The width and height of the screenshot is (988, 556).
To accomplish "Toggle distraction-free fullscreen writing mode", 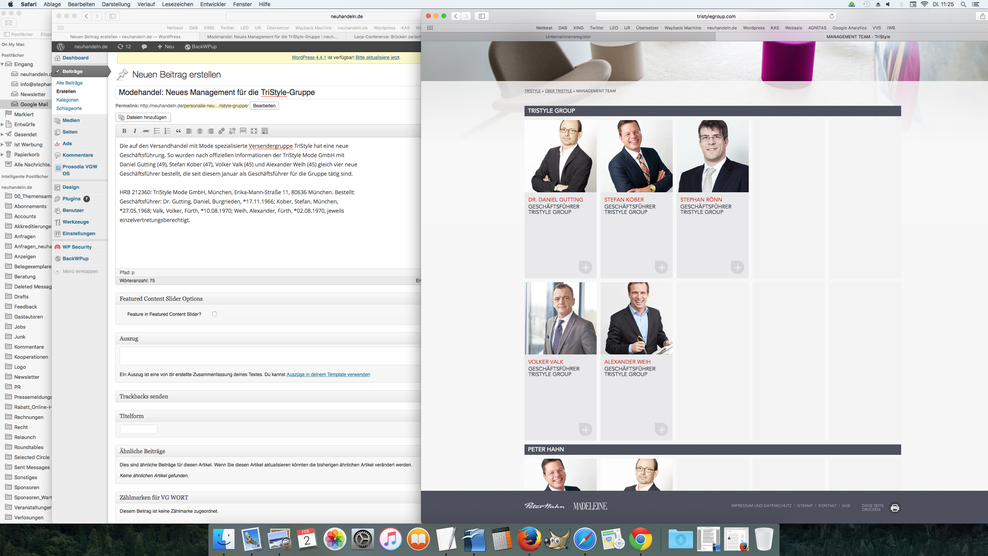I will (x=253, y=131).
